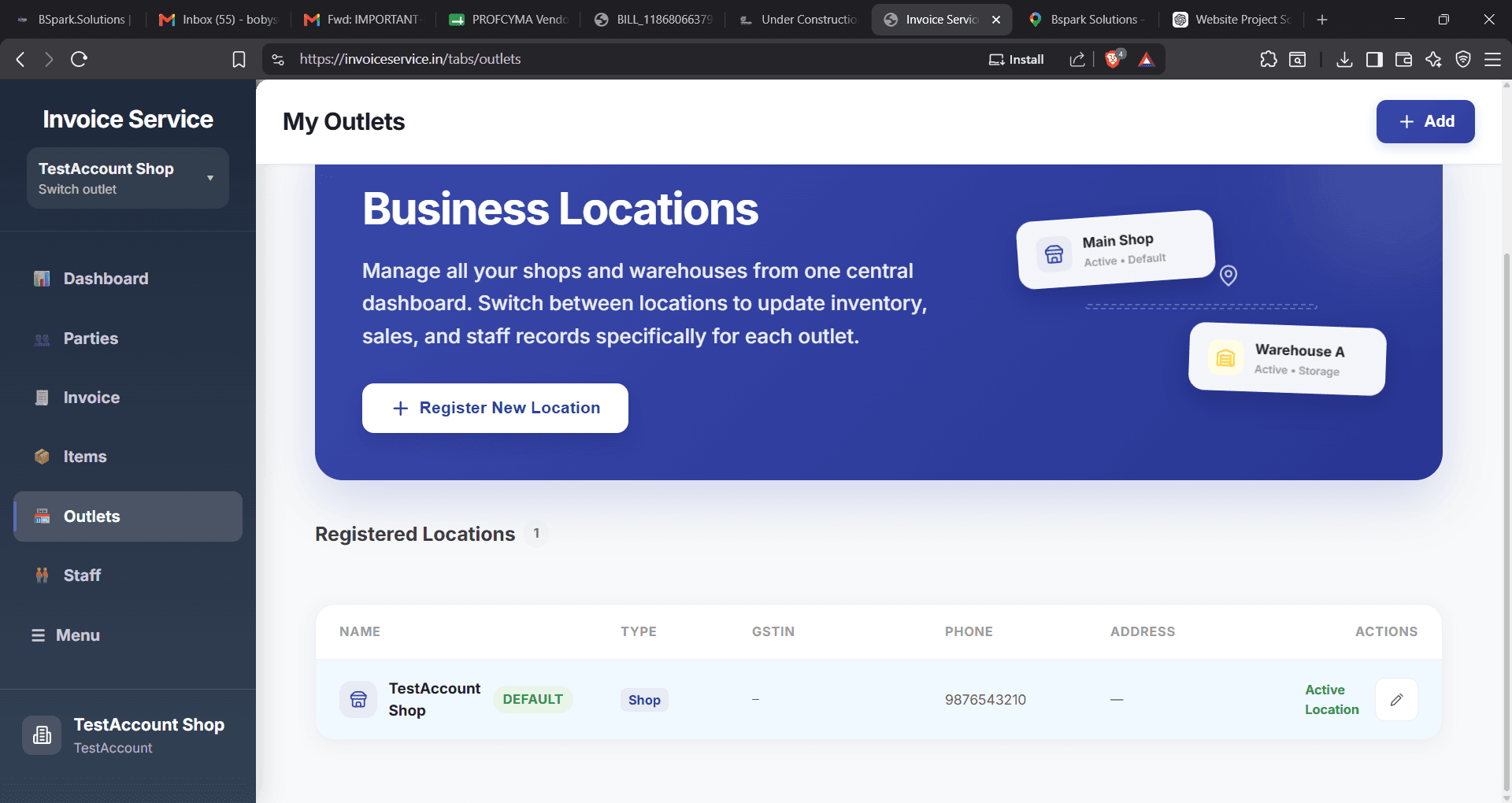Switch to Under Construction tab

(x=798, y=20)
